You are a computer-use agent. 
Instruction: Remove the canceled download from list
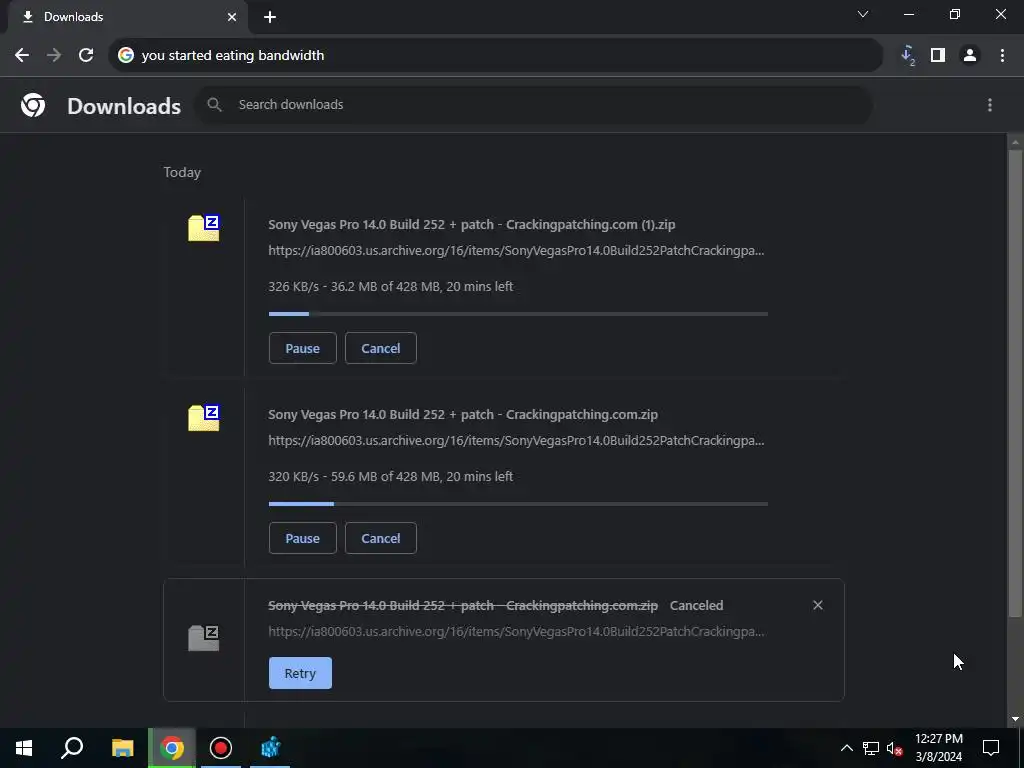818,605
